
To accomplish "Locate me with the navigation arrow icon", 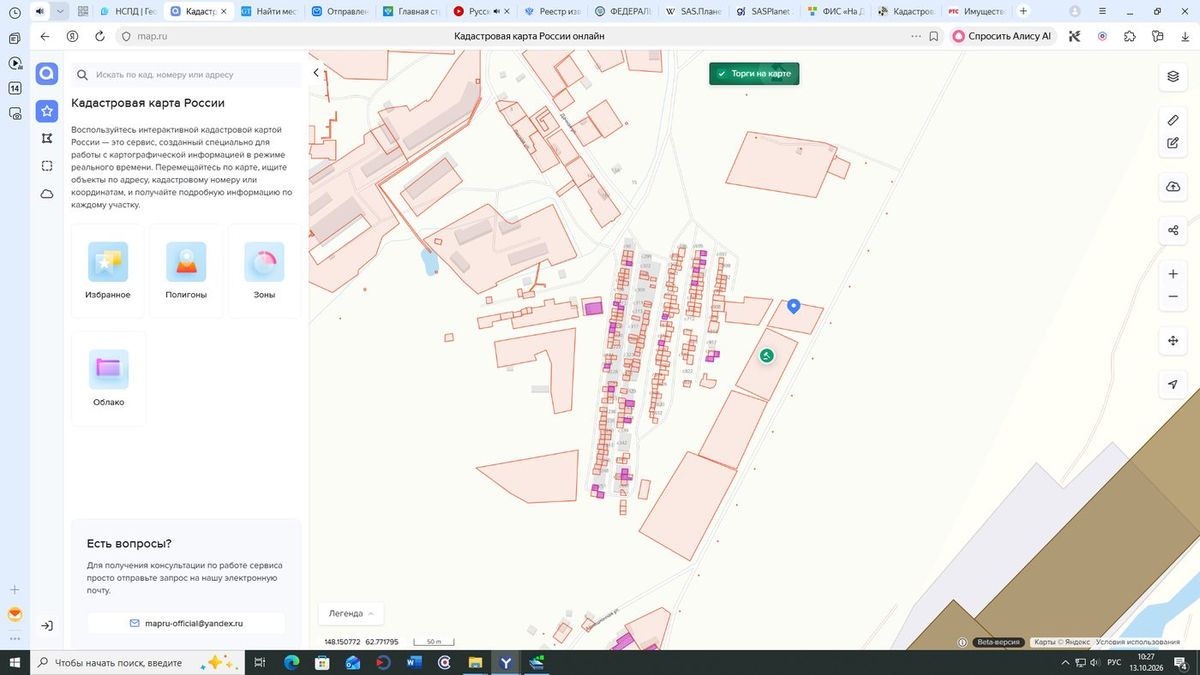I will 1173,384.
